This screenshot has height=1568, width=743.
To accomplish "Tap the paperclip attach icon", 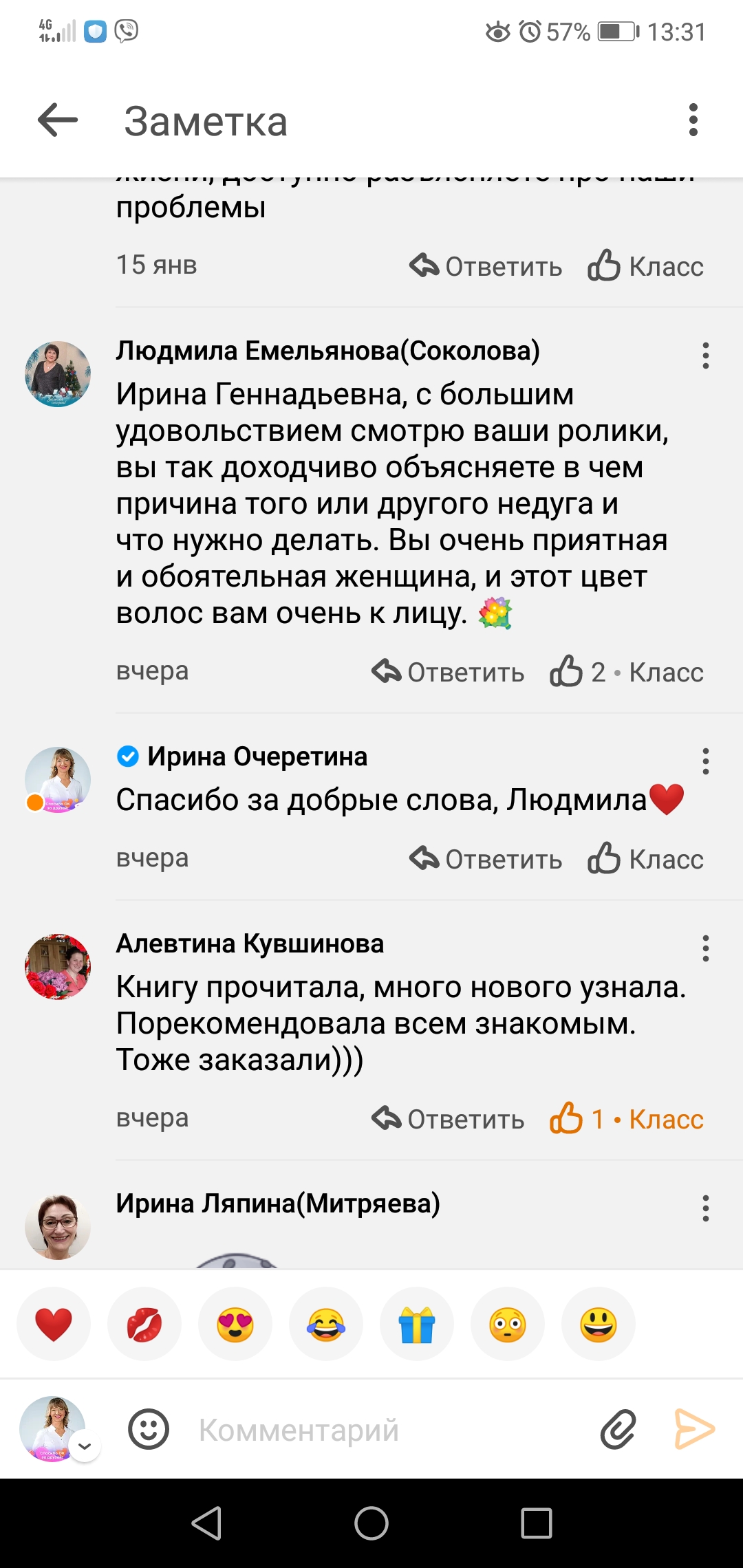I will click(618, 1430).
